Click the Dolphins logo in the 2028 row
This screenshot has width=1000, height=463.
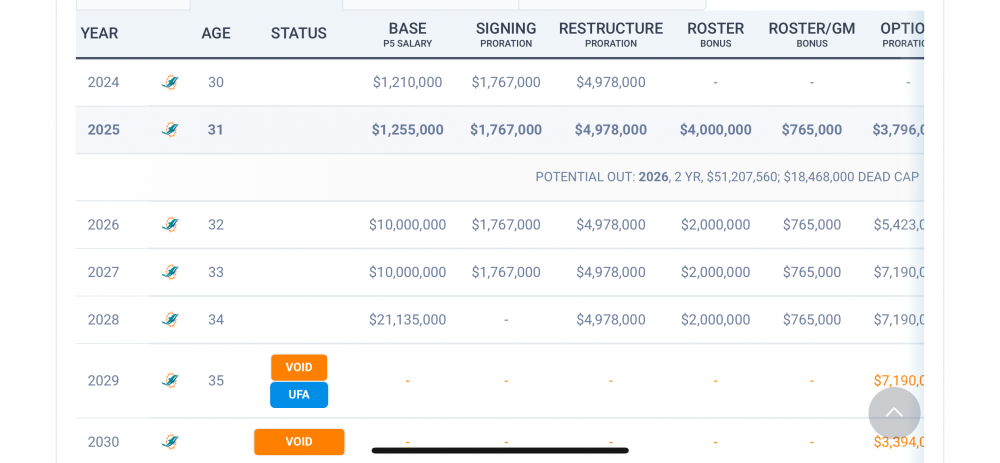(x=170, y=320)
